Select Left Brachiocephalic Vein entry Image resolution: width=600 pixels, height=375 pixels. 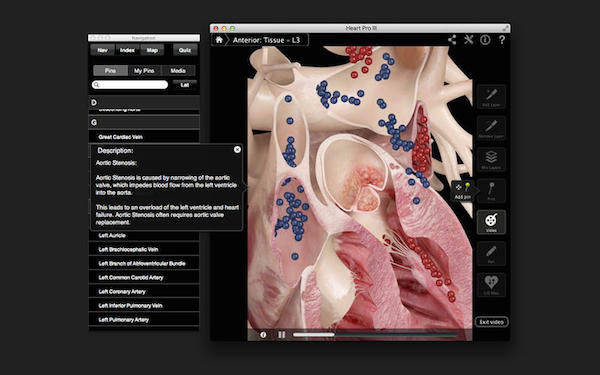click(144, 249)
